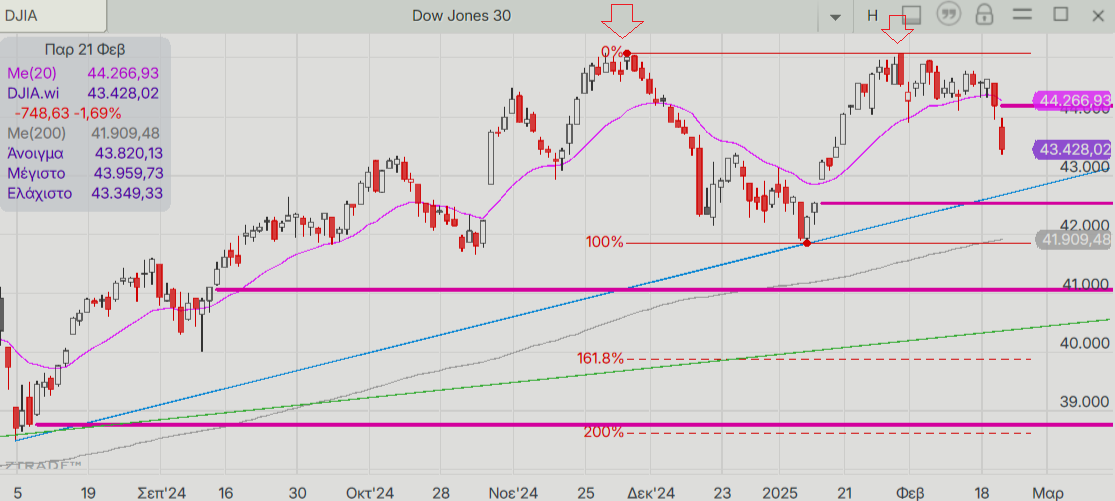This screenshot has height=501, width=1115.
Task: Click the Fibonacci 100% level label
Action: [604, 242]
